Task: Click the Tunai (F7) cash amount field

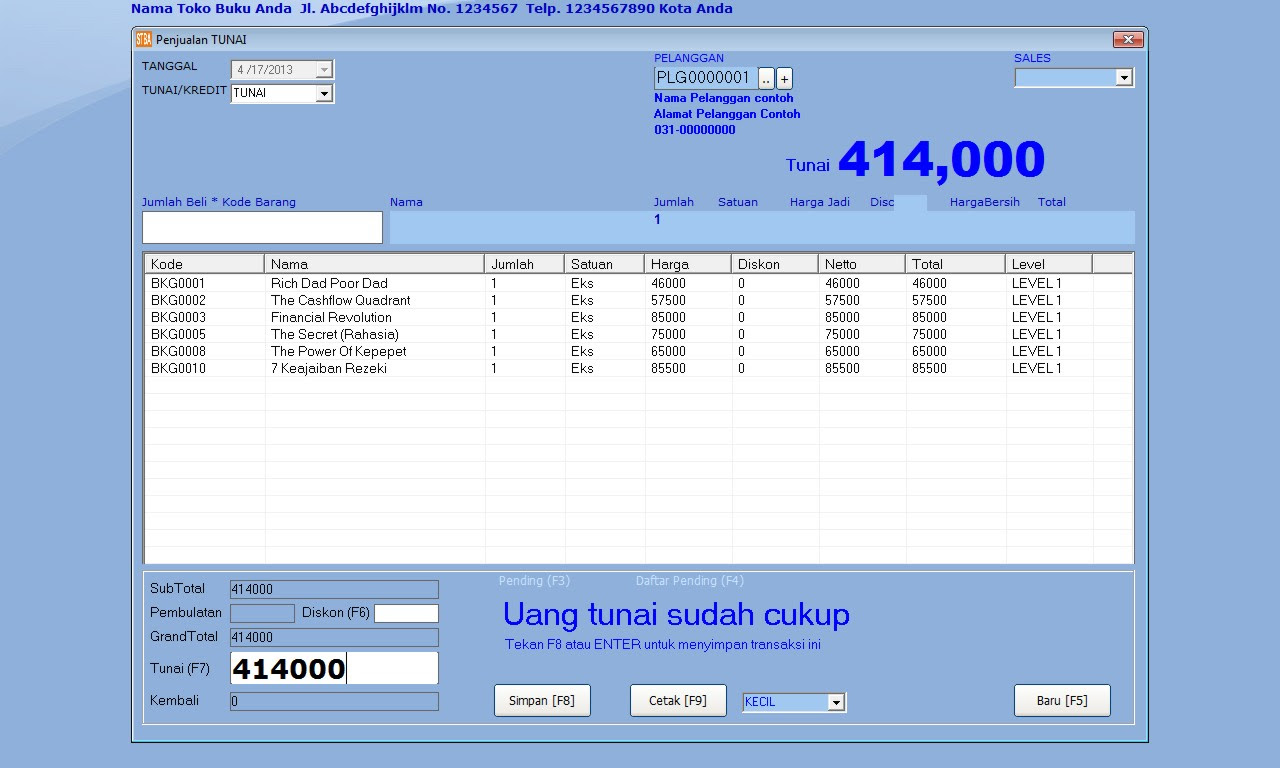Action: 334,668
